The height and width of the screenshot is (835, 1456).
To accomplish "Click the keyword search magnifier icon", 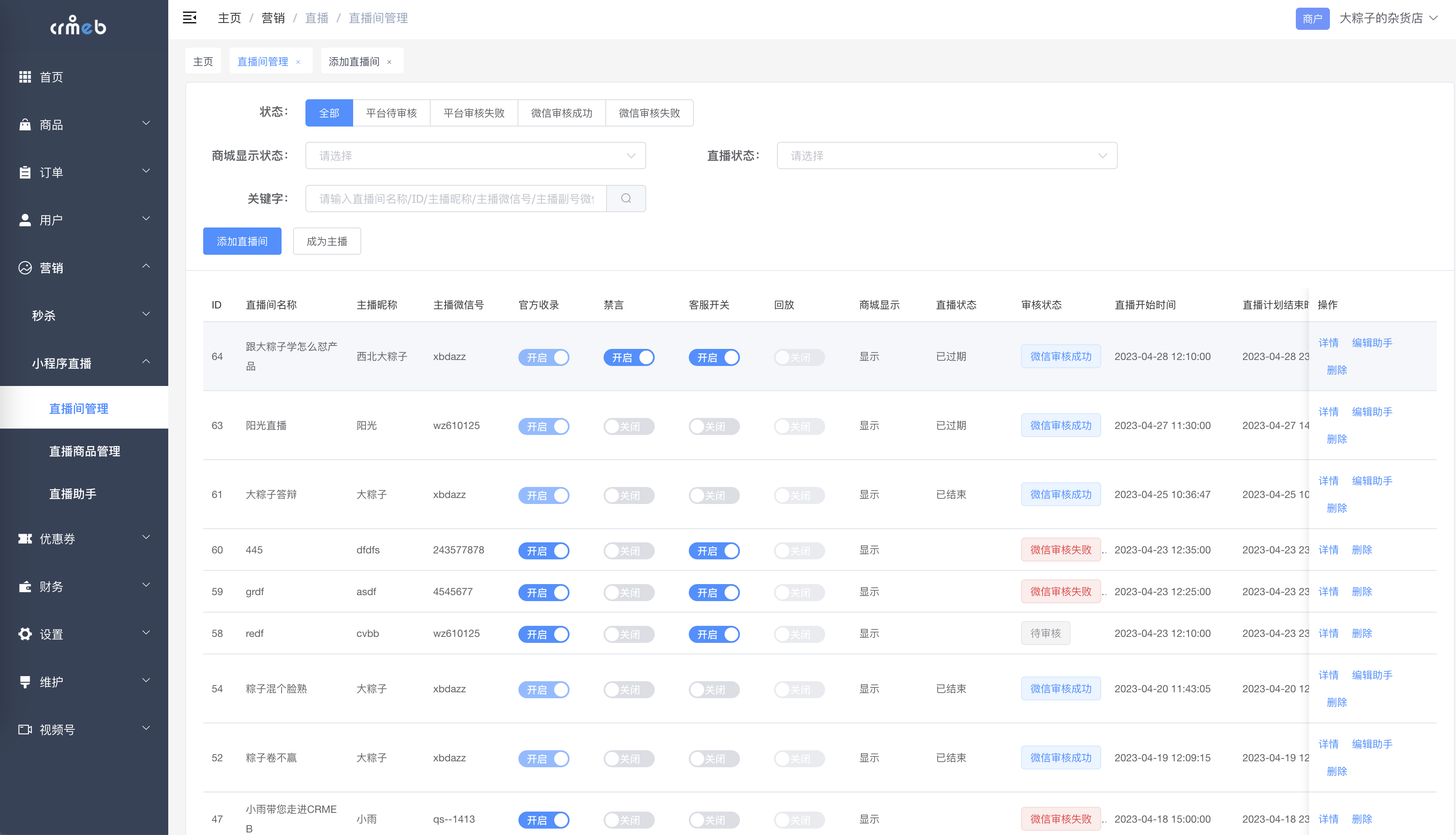I will tap(626, 199).
